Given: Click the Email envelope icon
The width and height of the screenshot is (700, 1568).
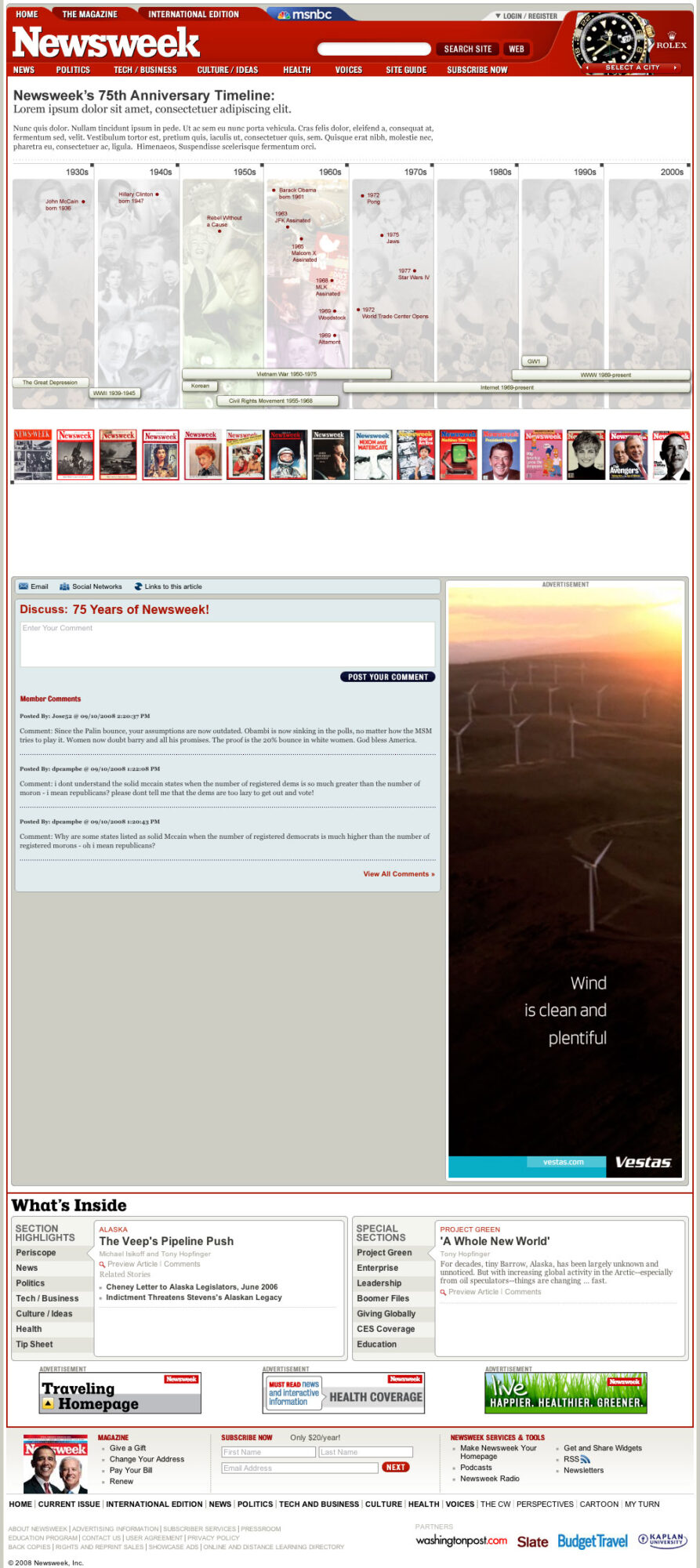Looking at the screenshot, I should (x=24, y=586).
